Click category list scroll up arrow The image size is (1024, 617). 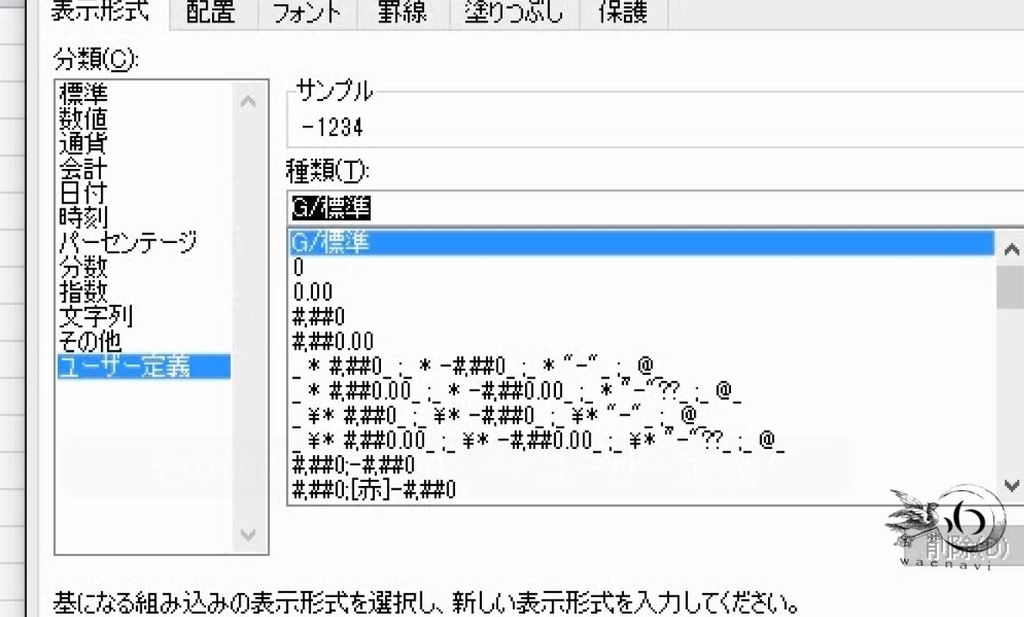(x=248, y=101)
